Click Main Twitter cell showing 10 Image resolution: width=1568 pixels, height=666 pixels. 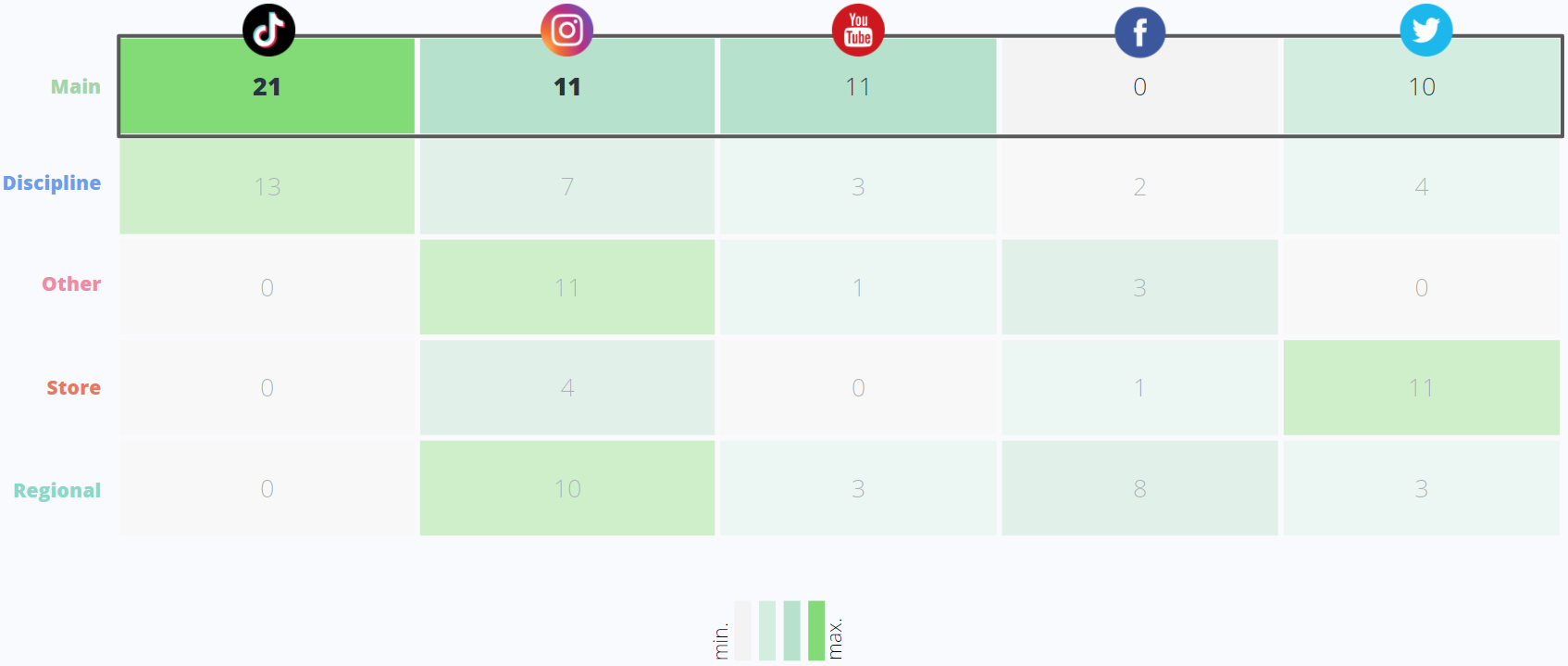(1421, 87)
